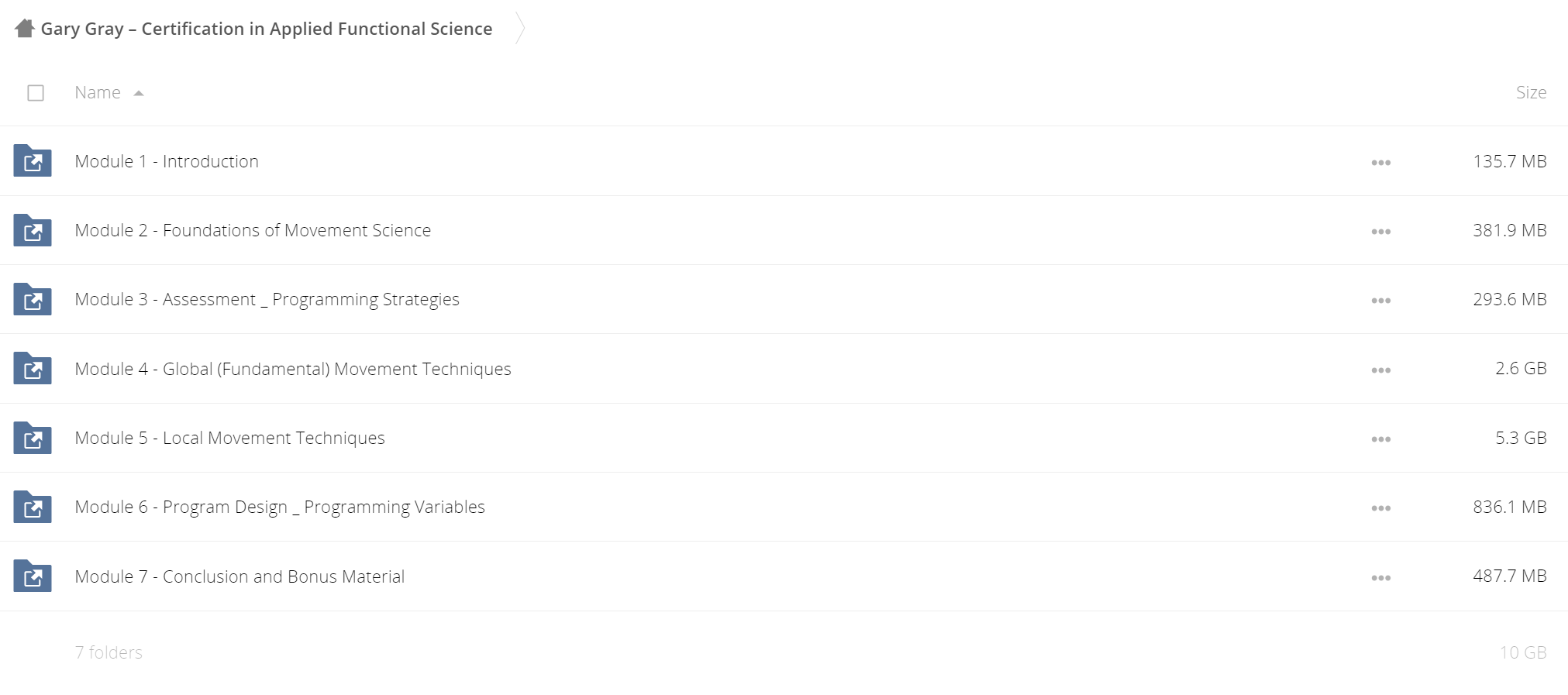Viewport: 1568px width, 695px height.
Task: Sort the list by Size column
Action: pos(1531,92)
